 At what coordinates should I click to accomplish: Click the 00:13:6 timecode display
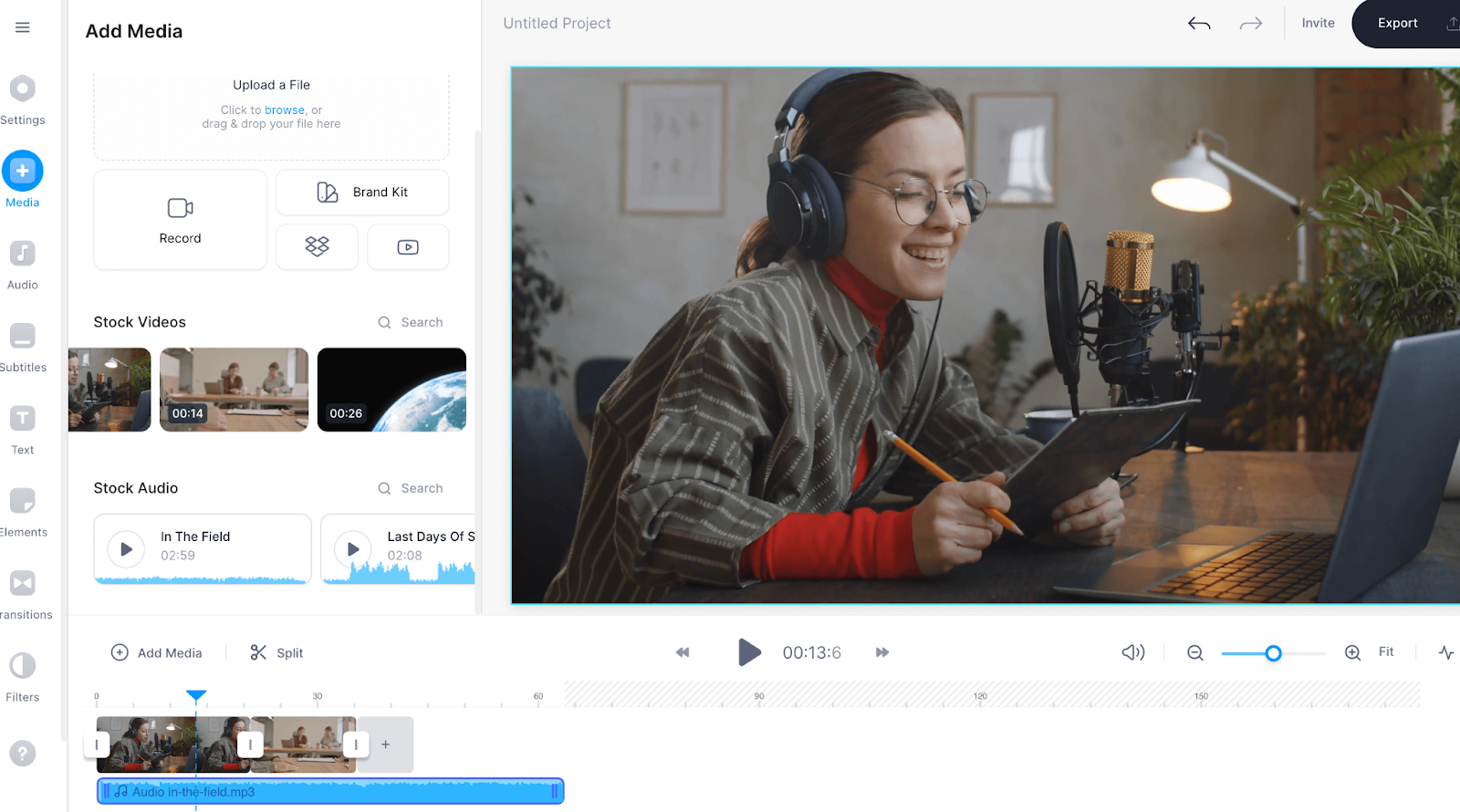812,652
